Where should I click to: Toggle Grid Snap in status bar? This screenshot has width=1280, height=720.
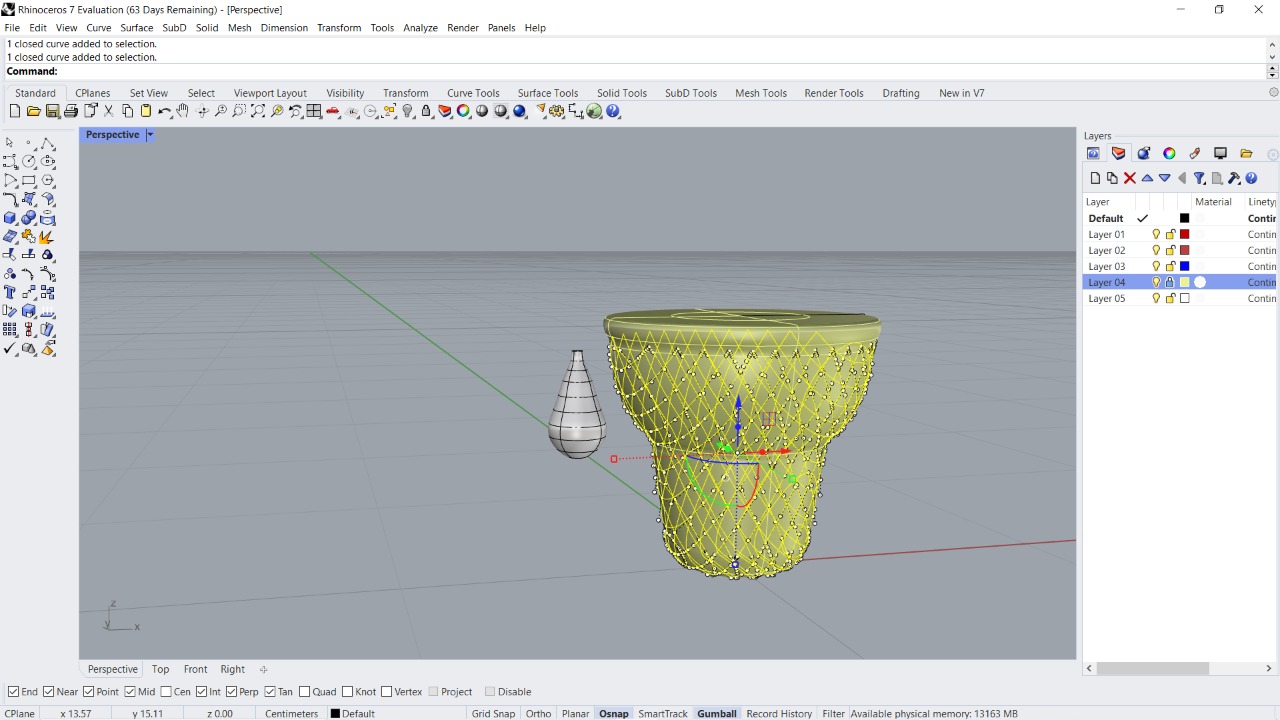pyautogui.click(x=493, y=714)
